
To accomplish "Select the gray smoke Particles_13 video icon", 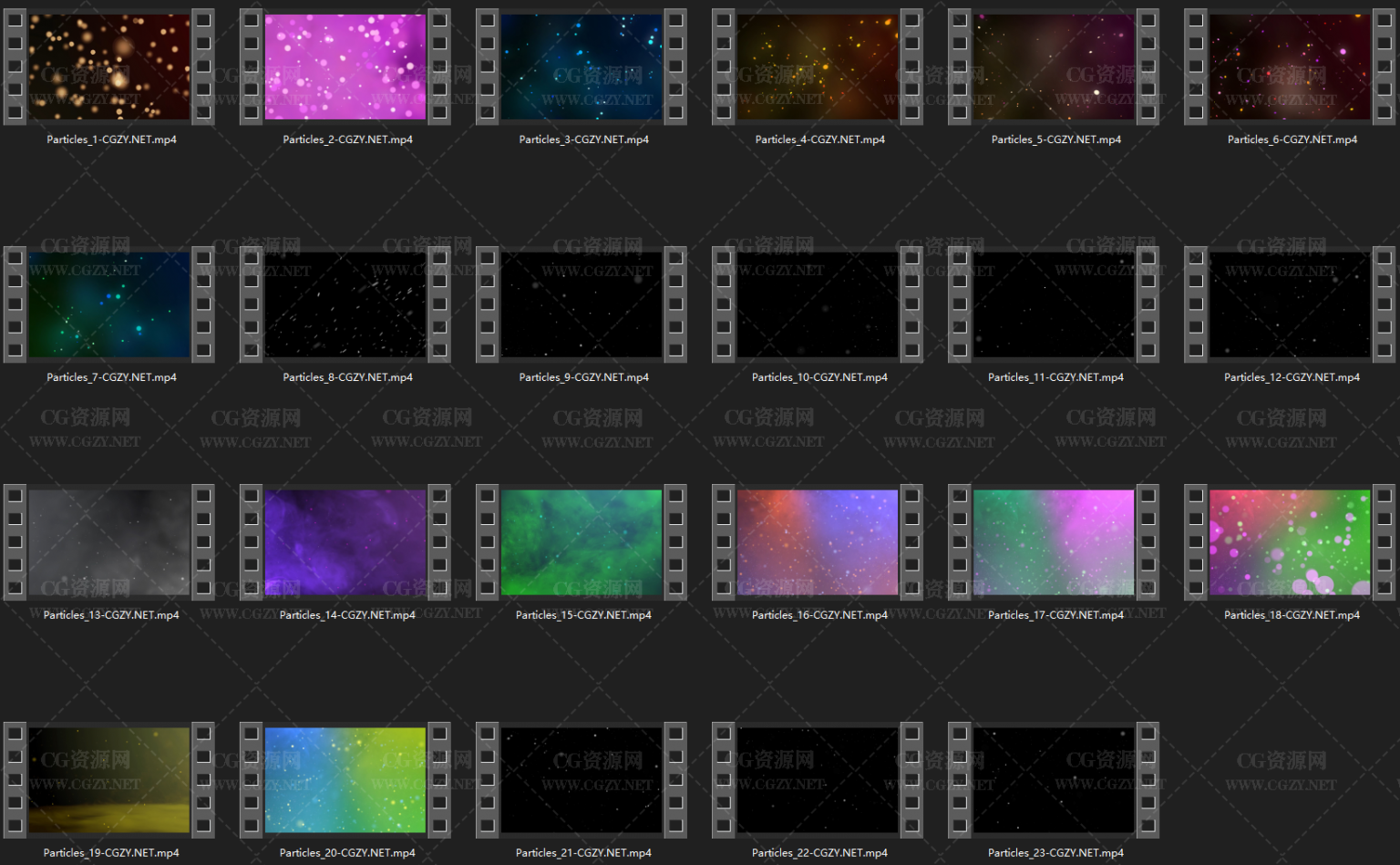I will tap(109, 542).
